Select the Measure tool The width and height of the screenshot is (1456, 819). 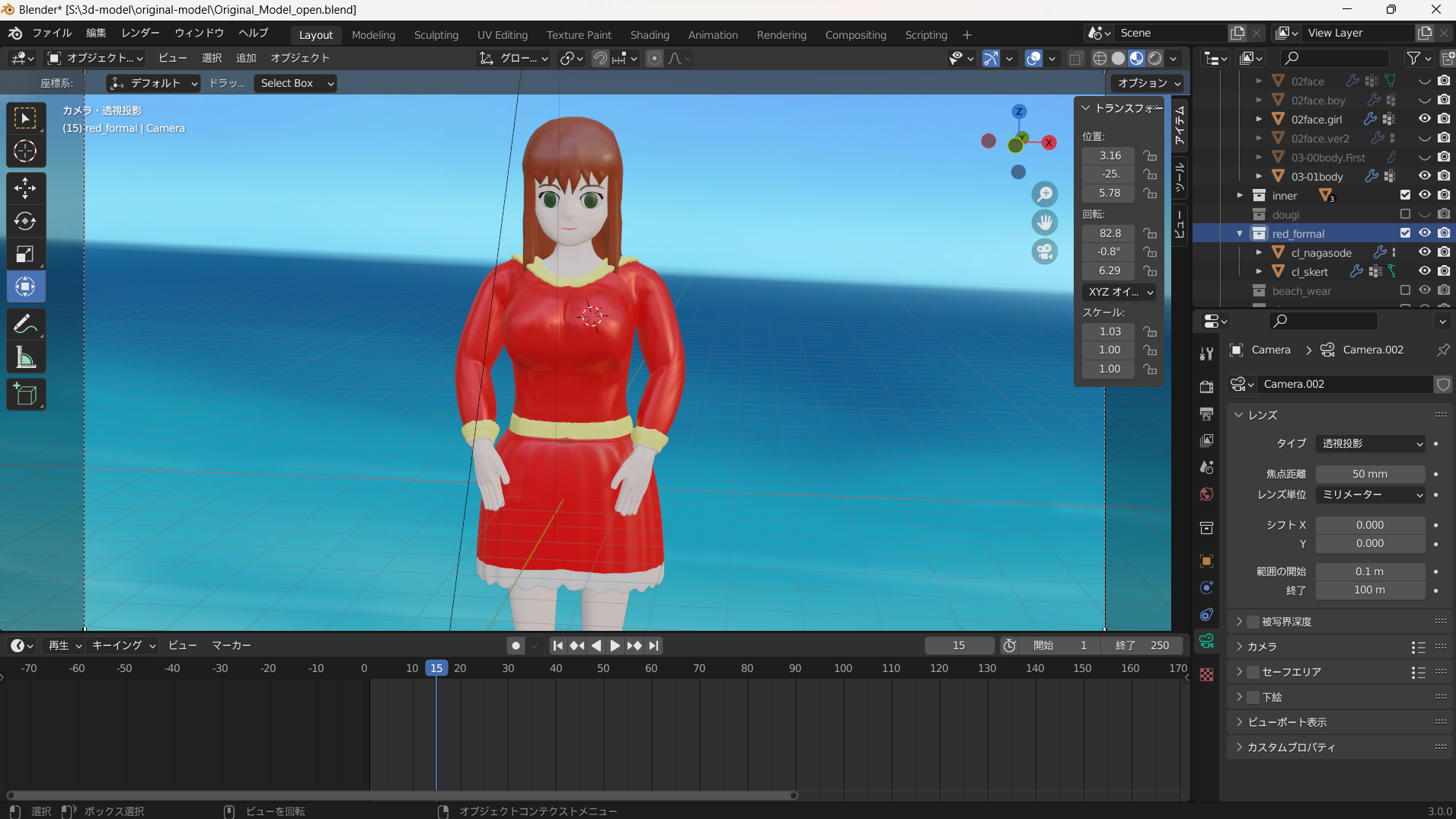25,357
